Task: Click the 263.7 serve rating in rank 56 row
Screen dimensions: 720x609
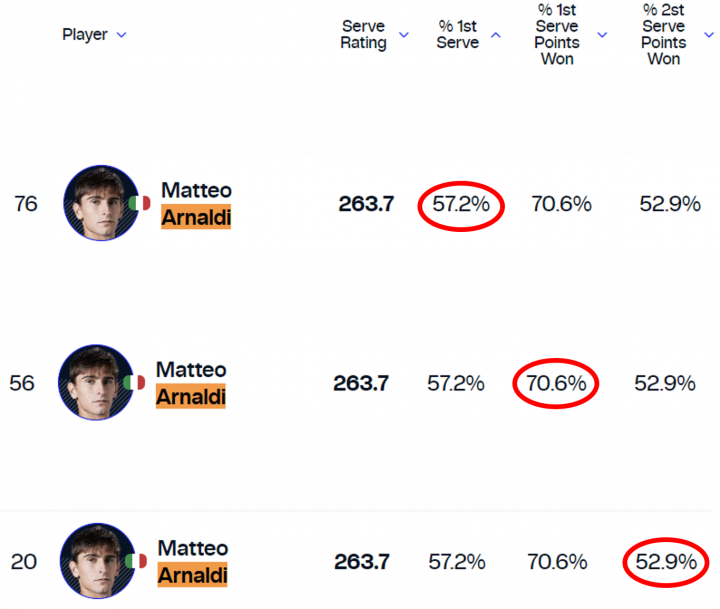Action: (x=361, y=383)
